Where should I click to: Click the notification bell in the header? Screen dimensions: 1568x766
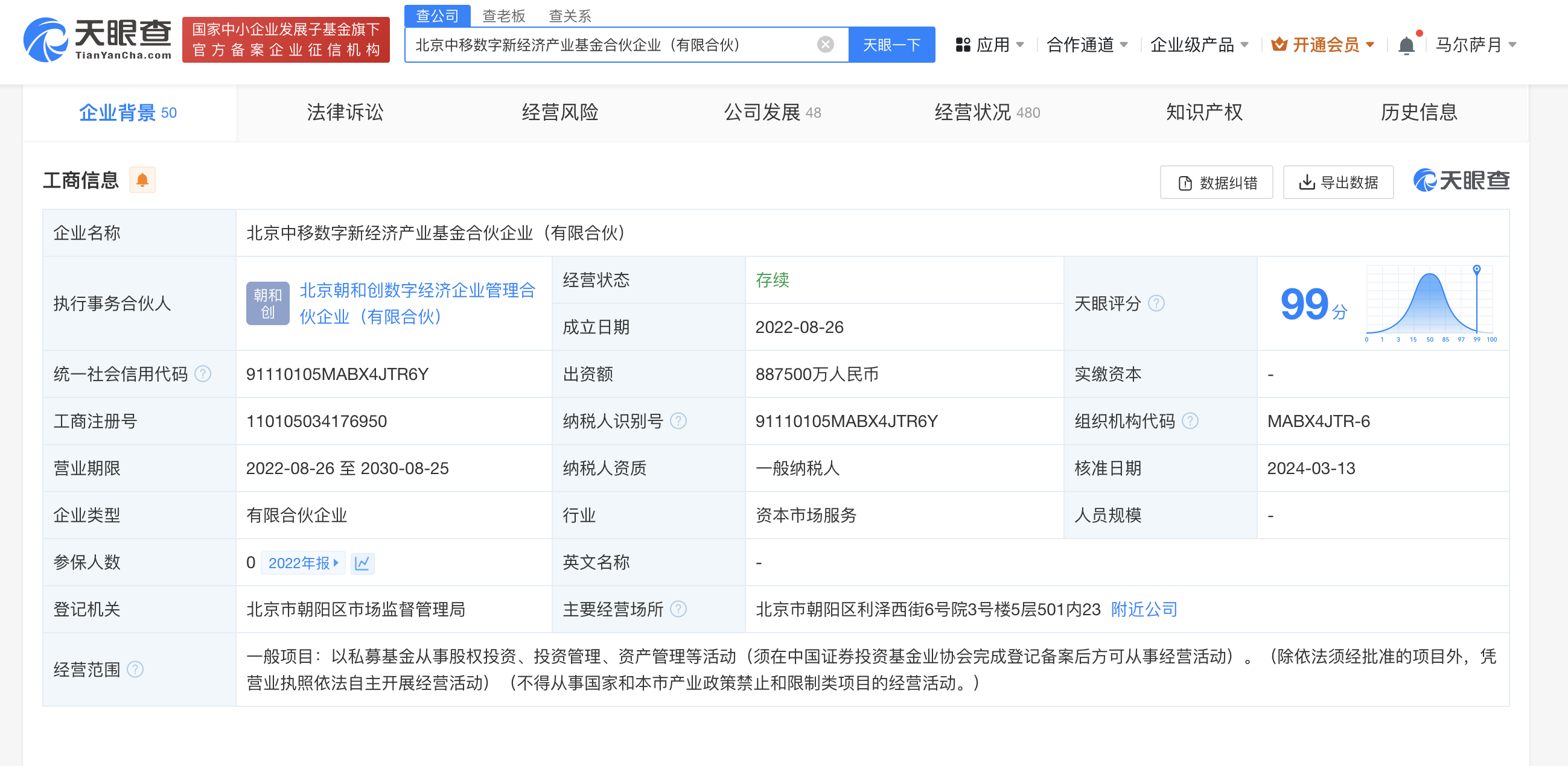click(1406, 46)
